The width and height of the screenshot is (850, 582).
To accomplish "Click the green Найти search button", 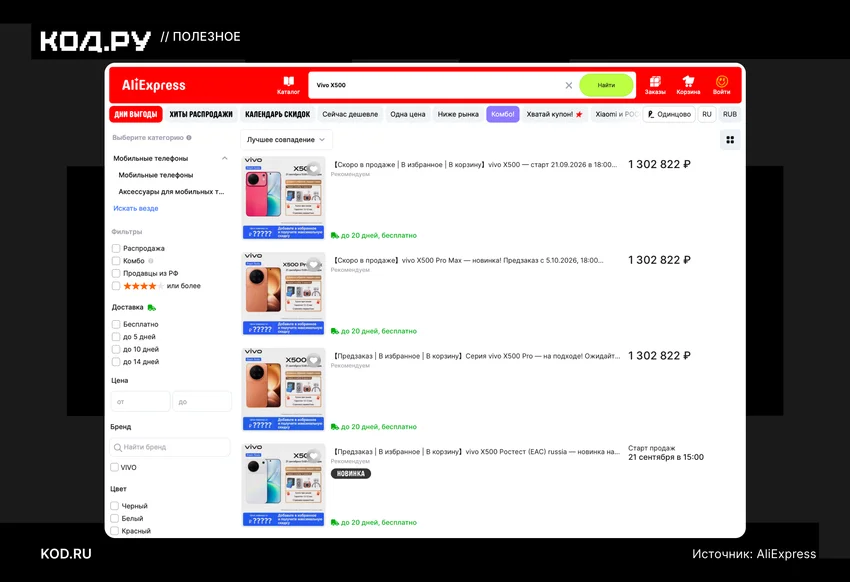I will [x=606, y=85].
